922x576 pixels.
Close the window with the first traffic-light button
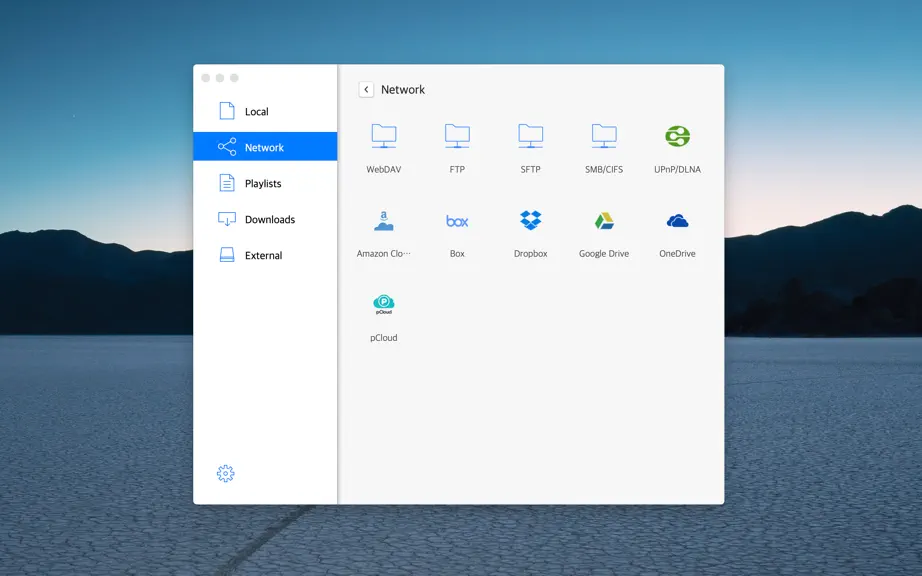pos(205,78)
